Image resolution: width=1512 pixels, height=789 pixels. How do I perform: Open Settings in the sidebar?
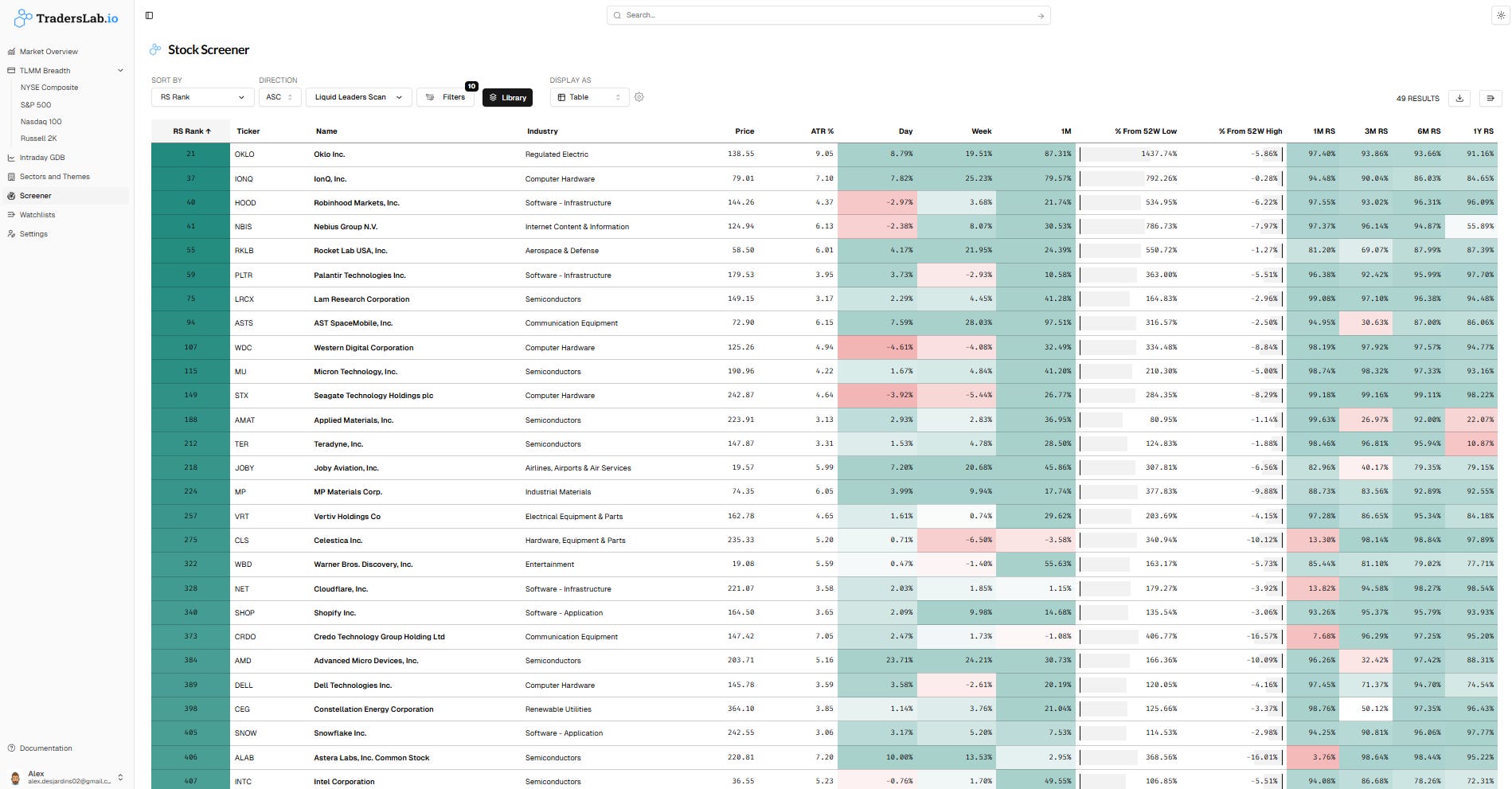click(33, 234)
